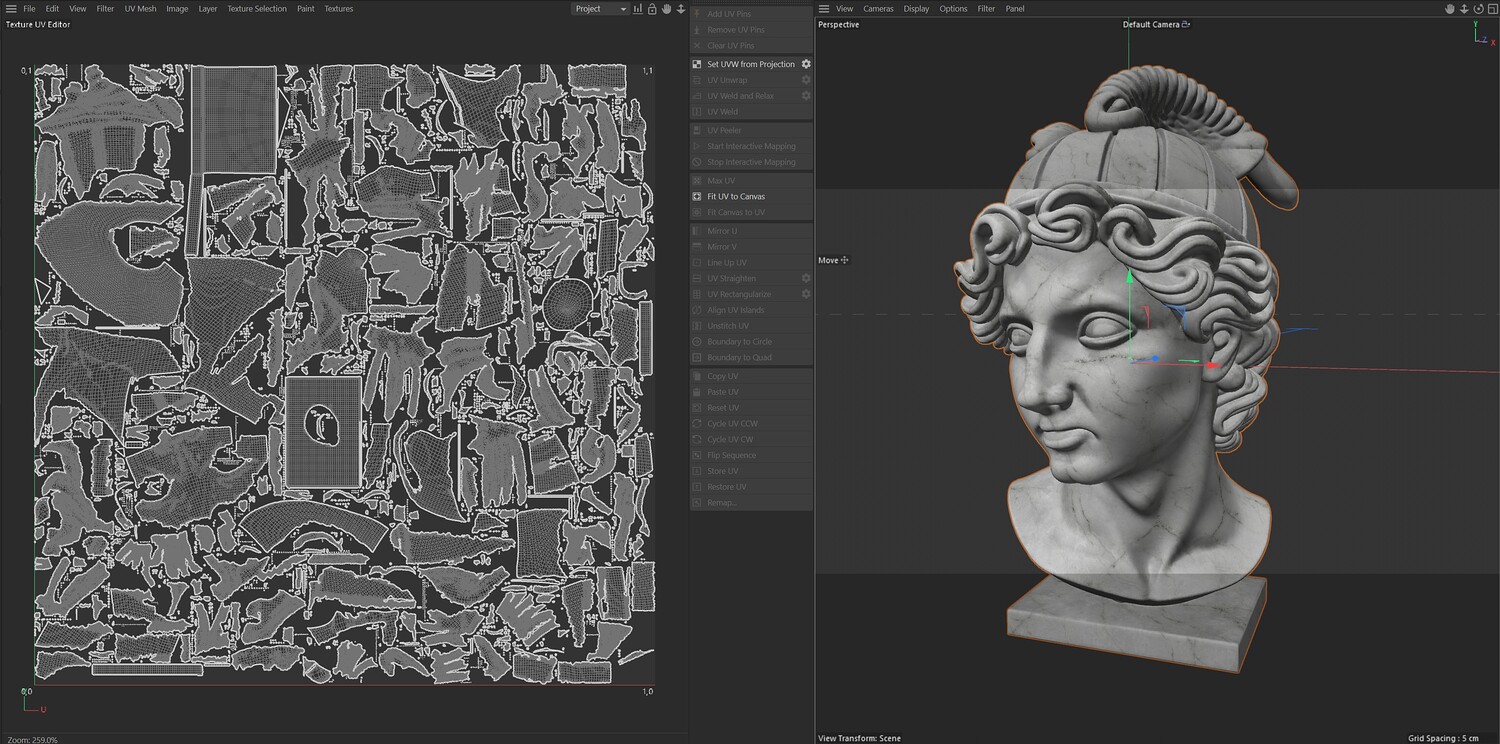Open the viewport hamburger menu
The width and height of the screenshot is (1500, 744).
click(x=824, y=9)
